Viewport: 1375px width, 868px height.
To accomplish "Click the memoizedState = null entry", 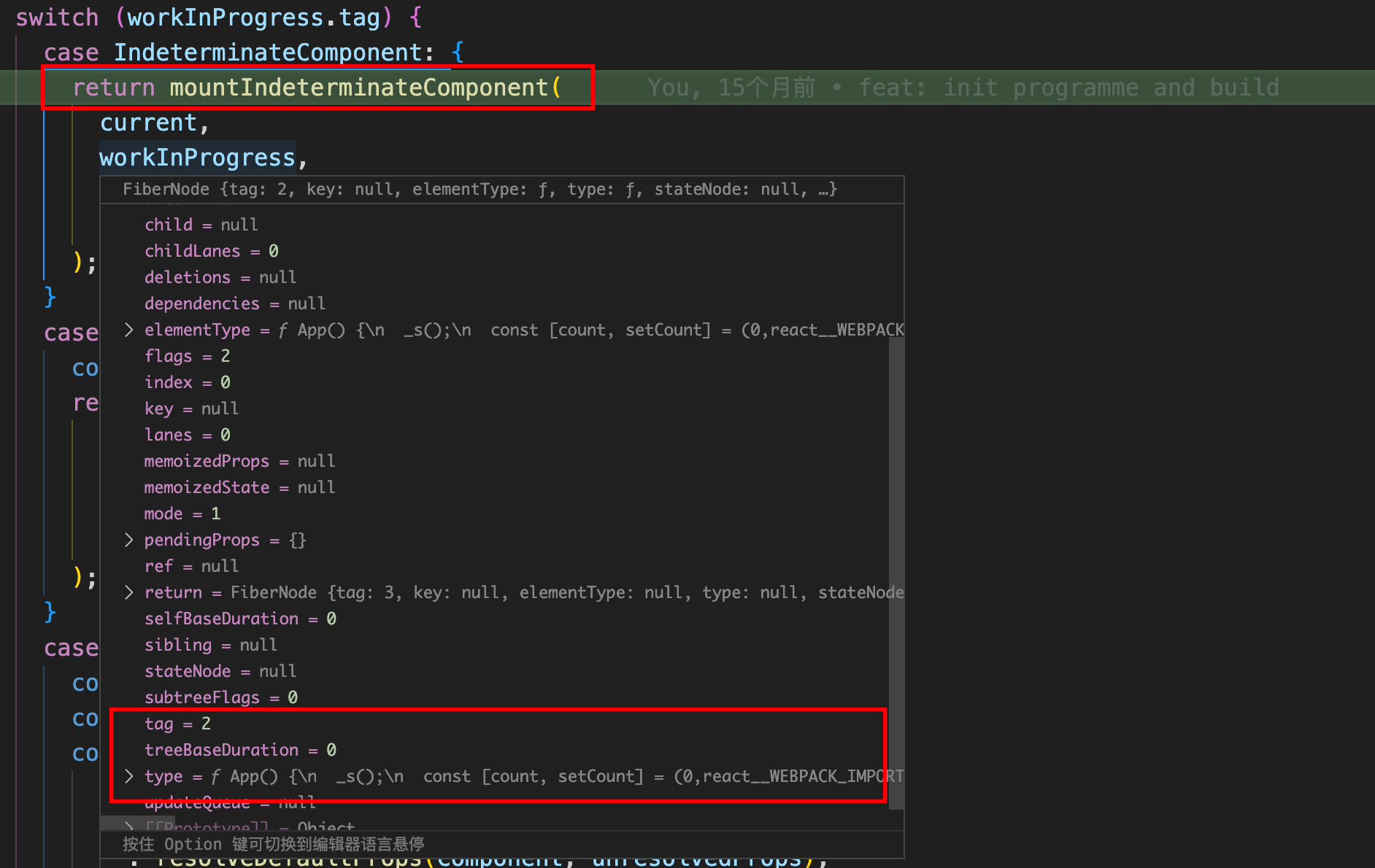I will point(239,487).
